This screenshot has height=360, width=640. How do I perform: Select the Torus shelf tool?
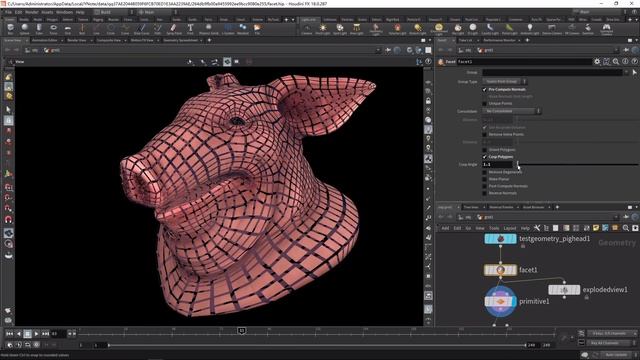click(x=53, y=29)
